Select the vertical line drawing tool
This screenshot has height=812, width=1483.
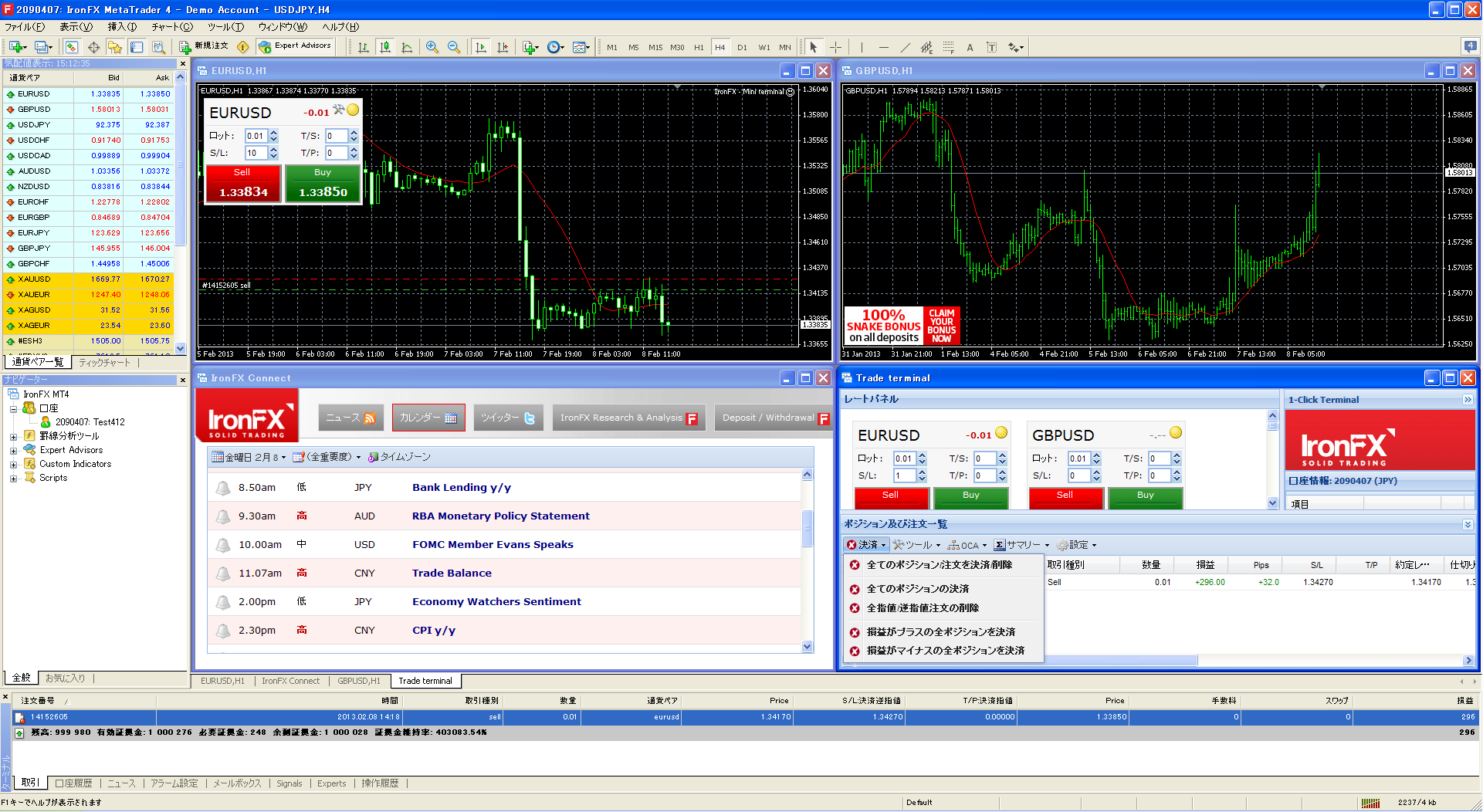[862, 47]
